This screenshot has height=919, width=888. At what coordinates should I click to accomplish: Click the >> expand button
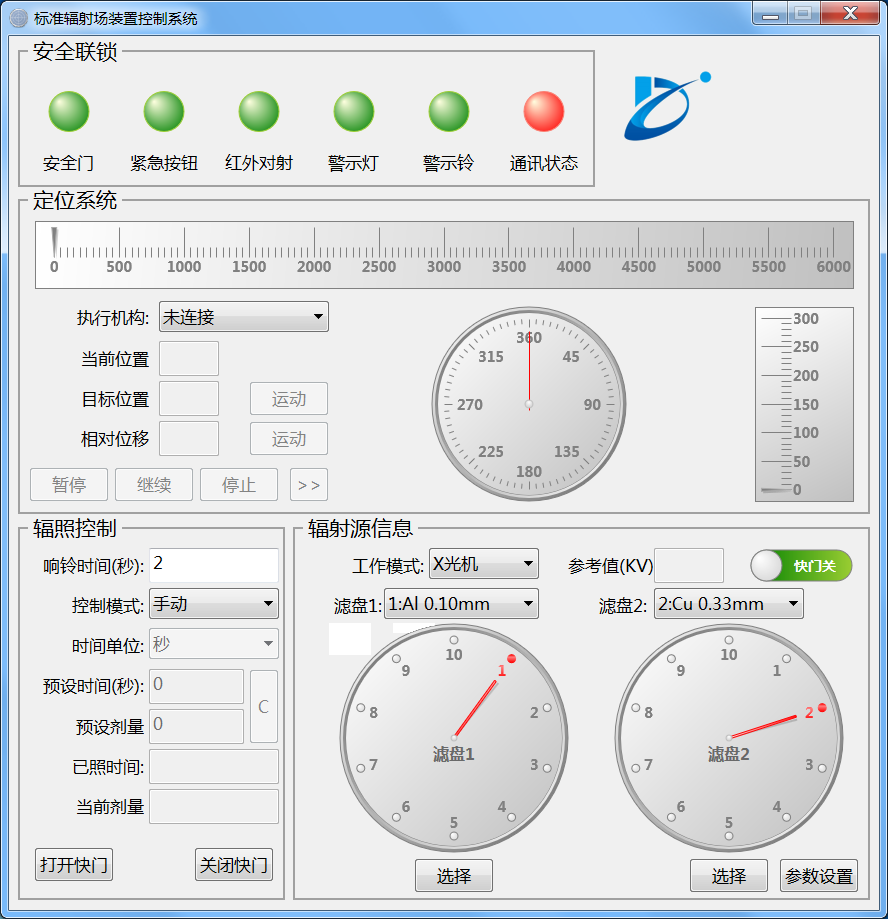[x=309, y=485]
